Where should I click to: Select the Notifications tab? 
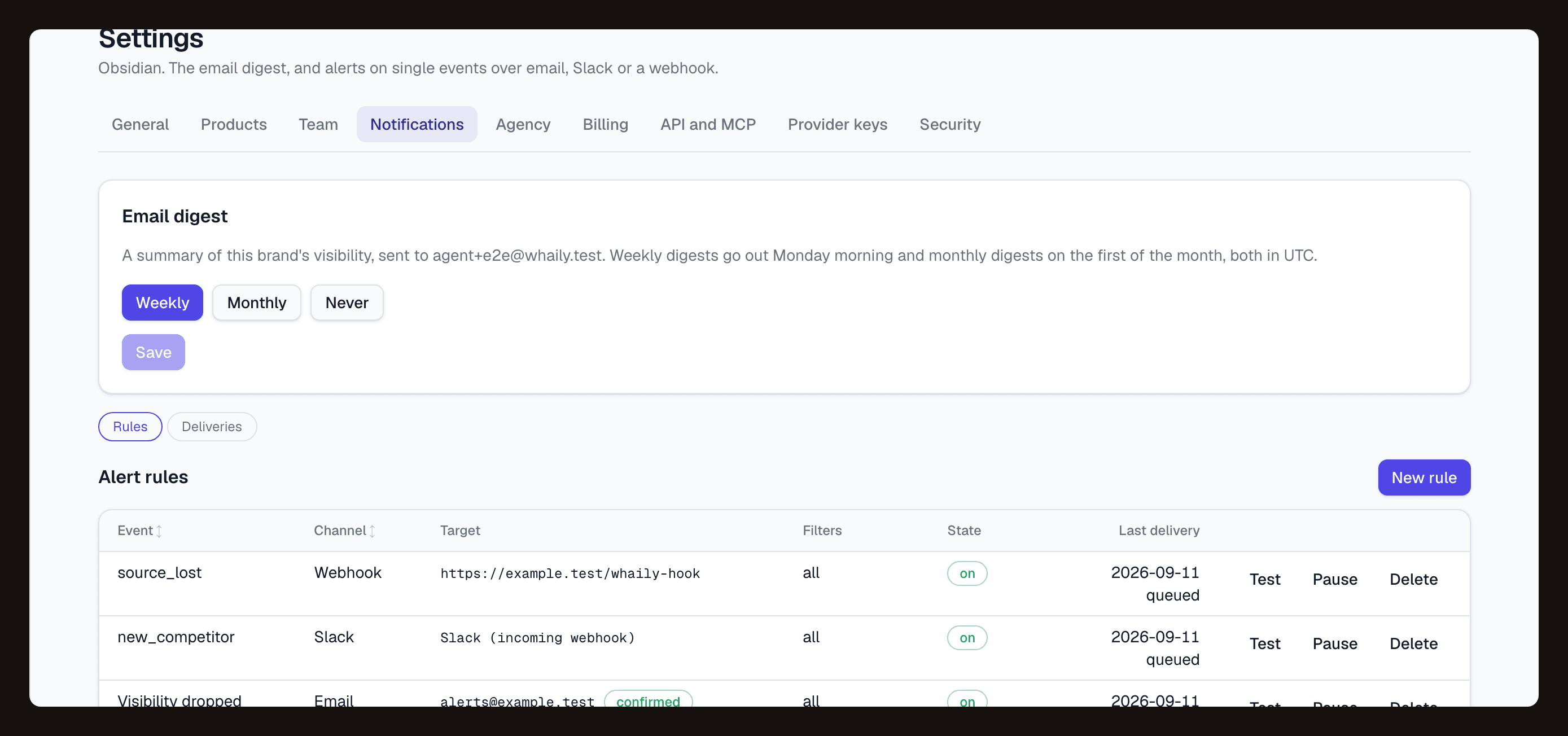pyautogui.click(x=417, y=124)
